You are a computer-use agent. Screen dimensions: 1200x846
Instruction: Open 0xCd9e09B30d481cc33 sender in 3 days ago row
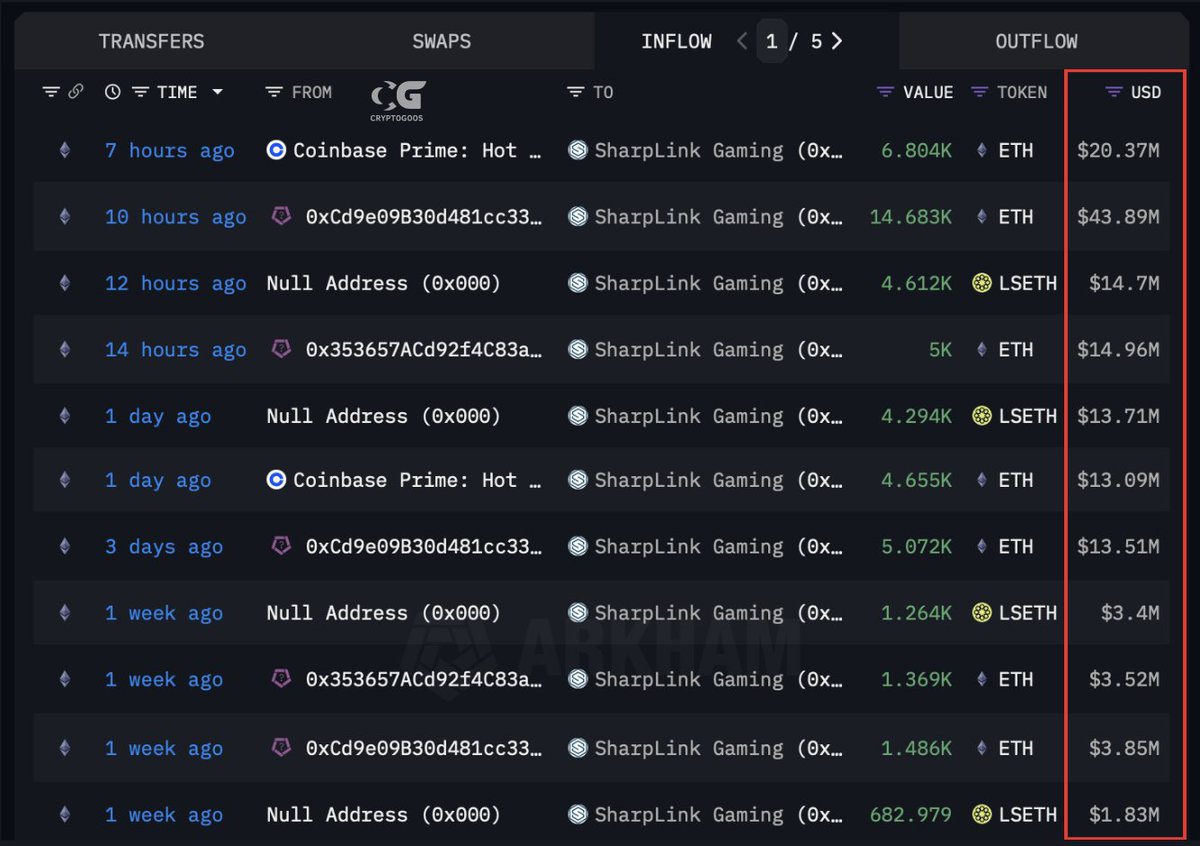click(x=424, y=546)
